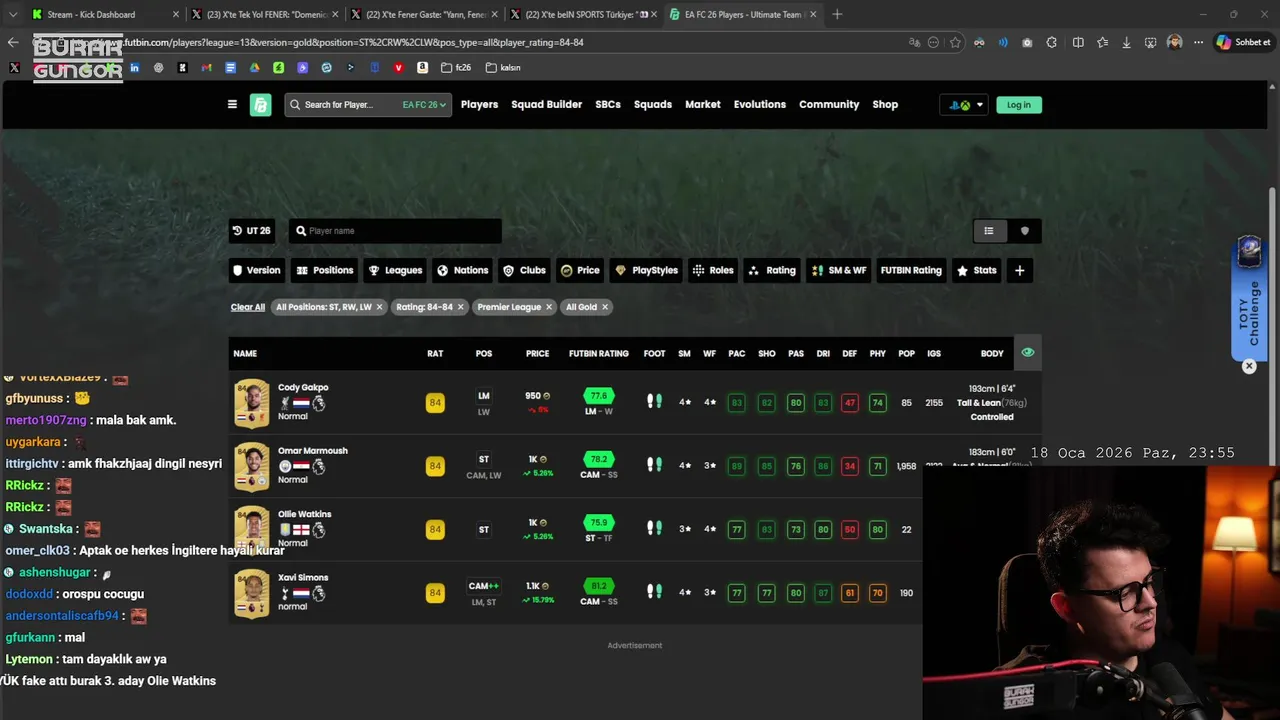Remove the All Gold filter chip

(x=605, y=307)
